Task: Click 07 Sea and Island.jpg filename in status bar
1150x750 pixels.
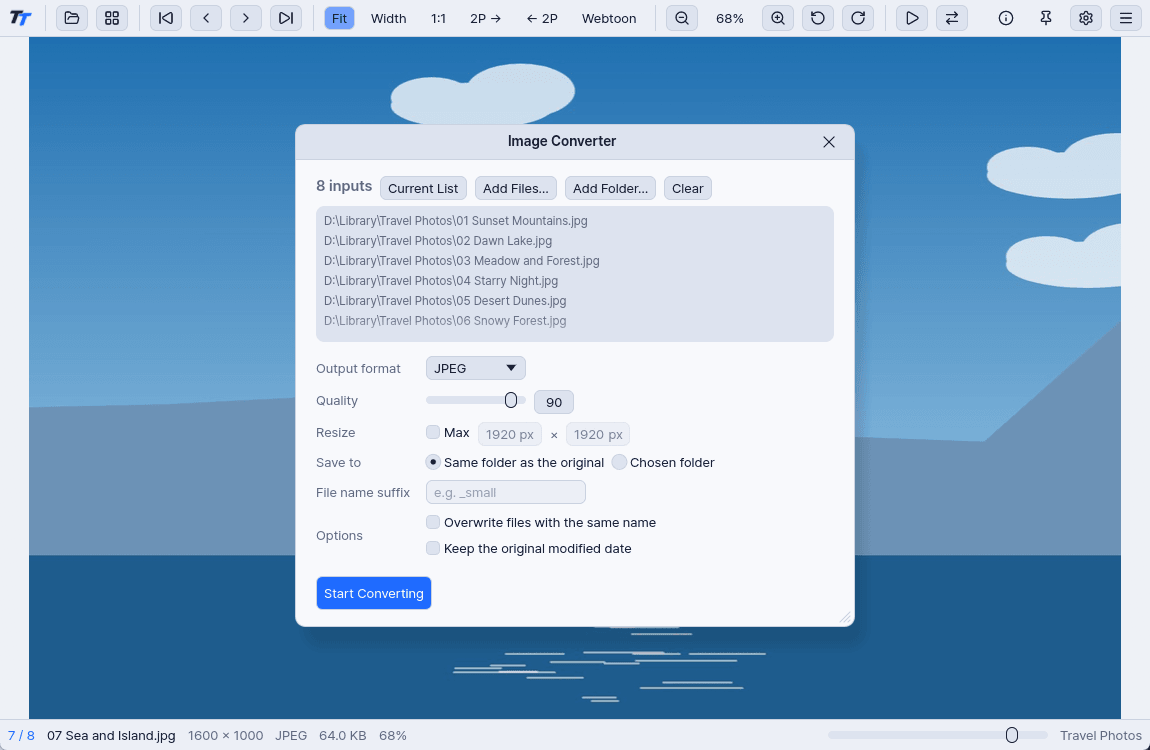Action: coord(111,735)
